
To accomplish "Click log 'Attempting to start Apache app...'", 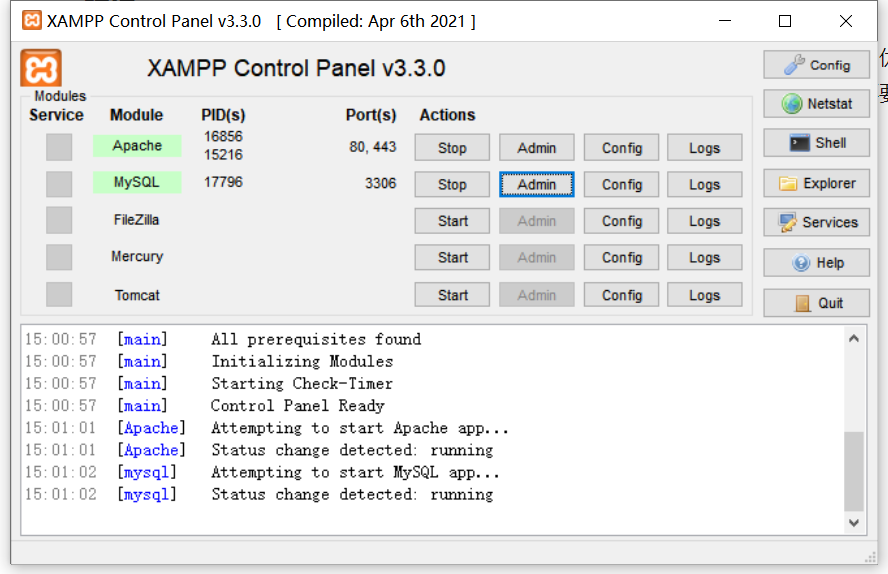I will point(360,428).
